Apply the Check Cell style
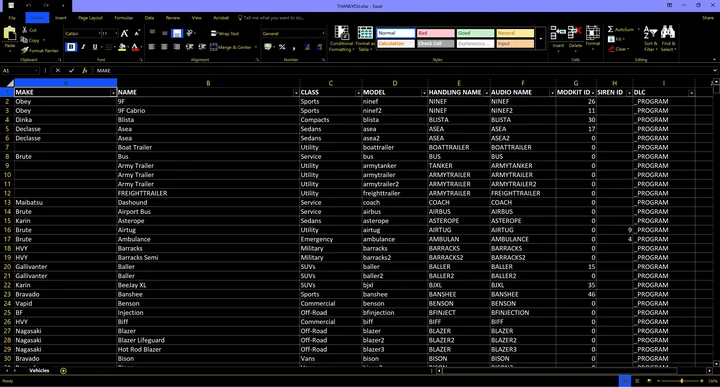Image resolution: width=720 pixels, height=387 pixels. click(435, 44)
